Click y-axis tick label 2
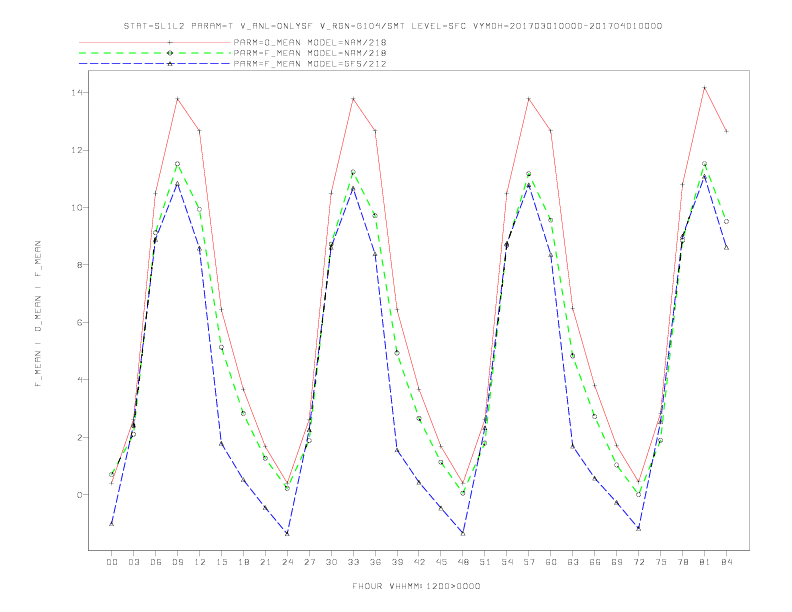This screenshot has height=612, width=792. 79,437
